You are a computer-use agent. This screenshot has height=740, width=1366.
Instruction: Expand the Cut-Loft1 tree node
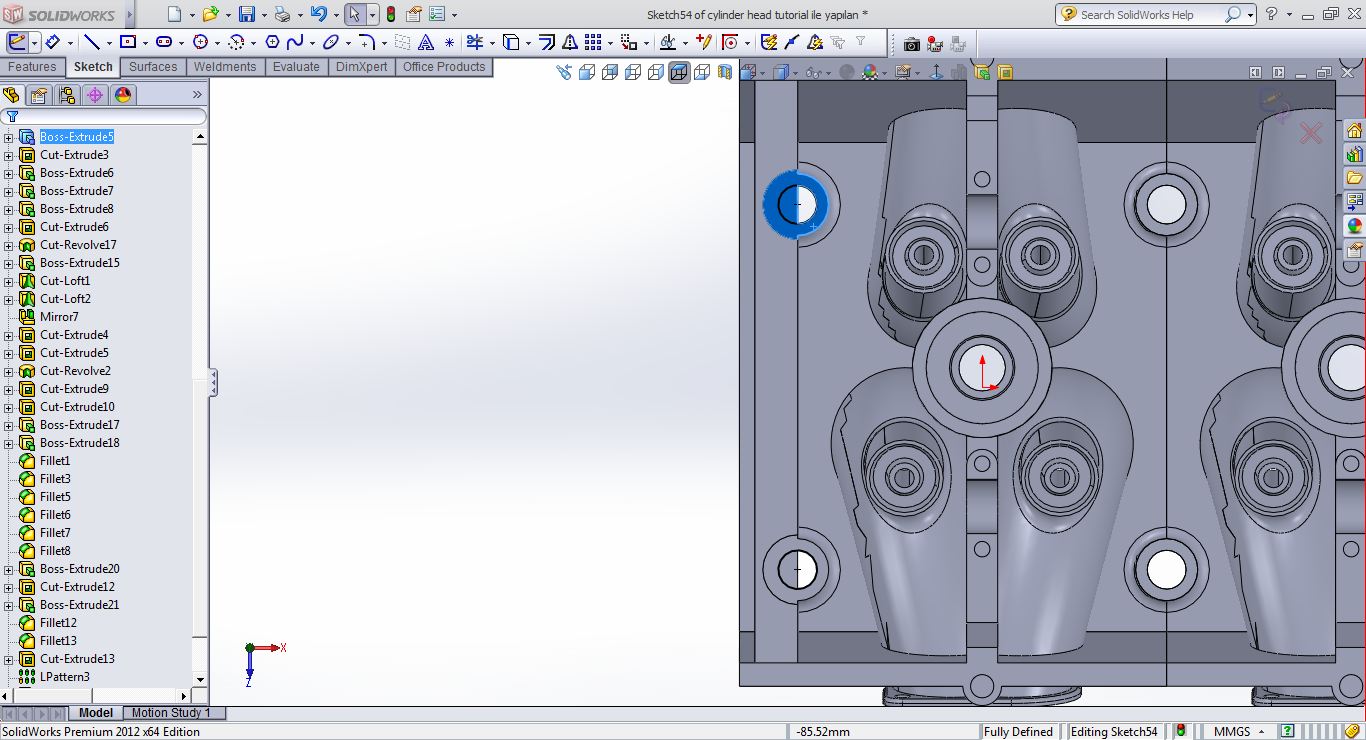[x=9, y=281]
